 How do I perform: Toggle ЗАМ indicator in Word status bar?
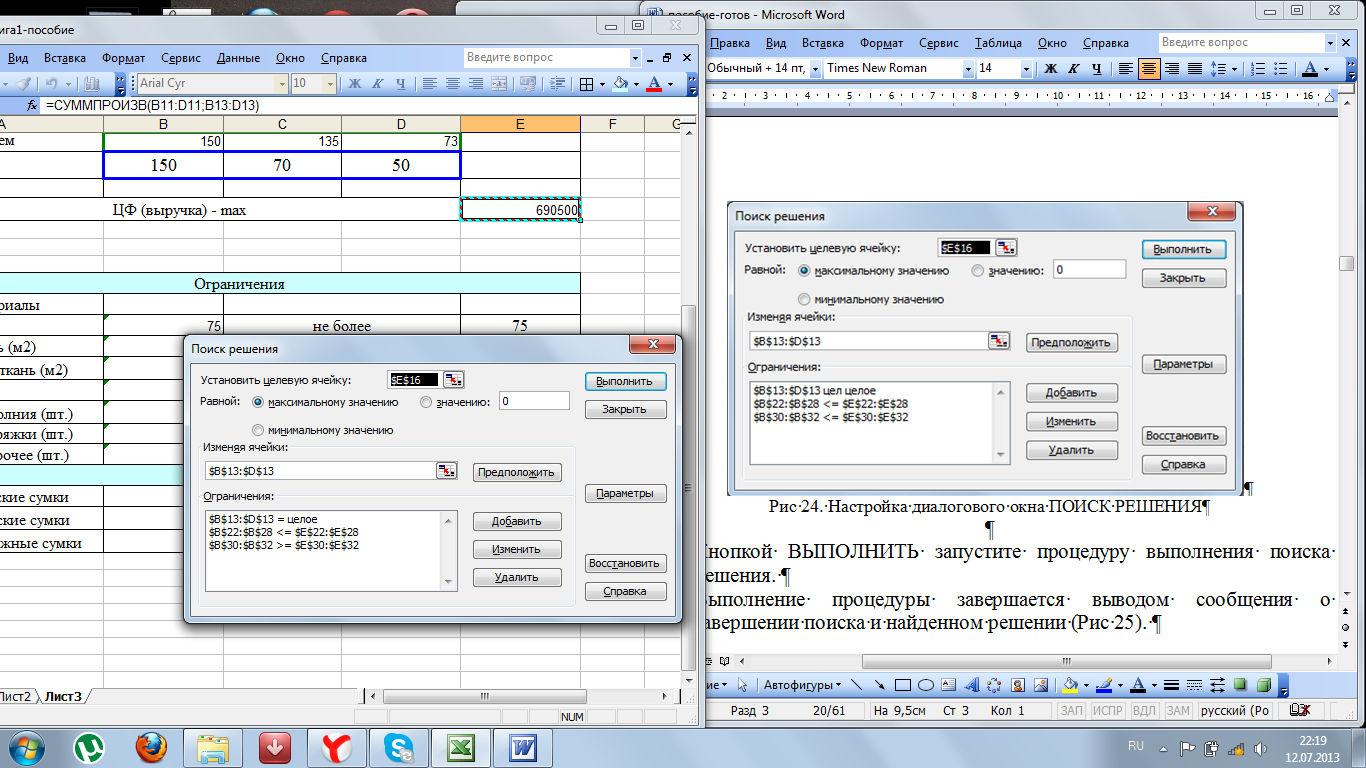click(x=1178, y=711)
